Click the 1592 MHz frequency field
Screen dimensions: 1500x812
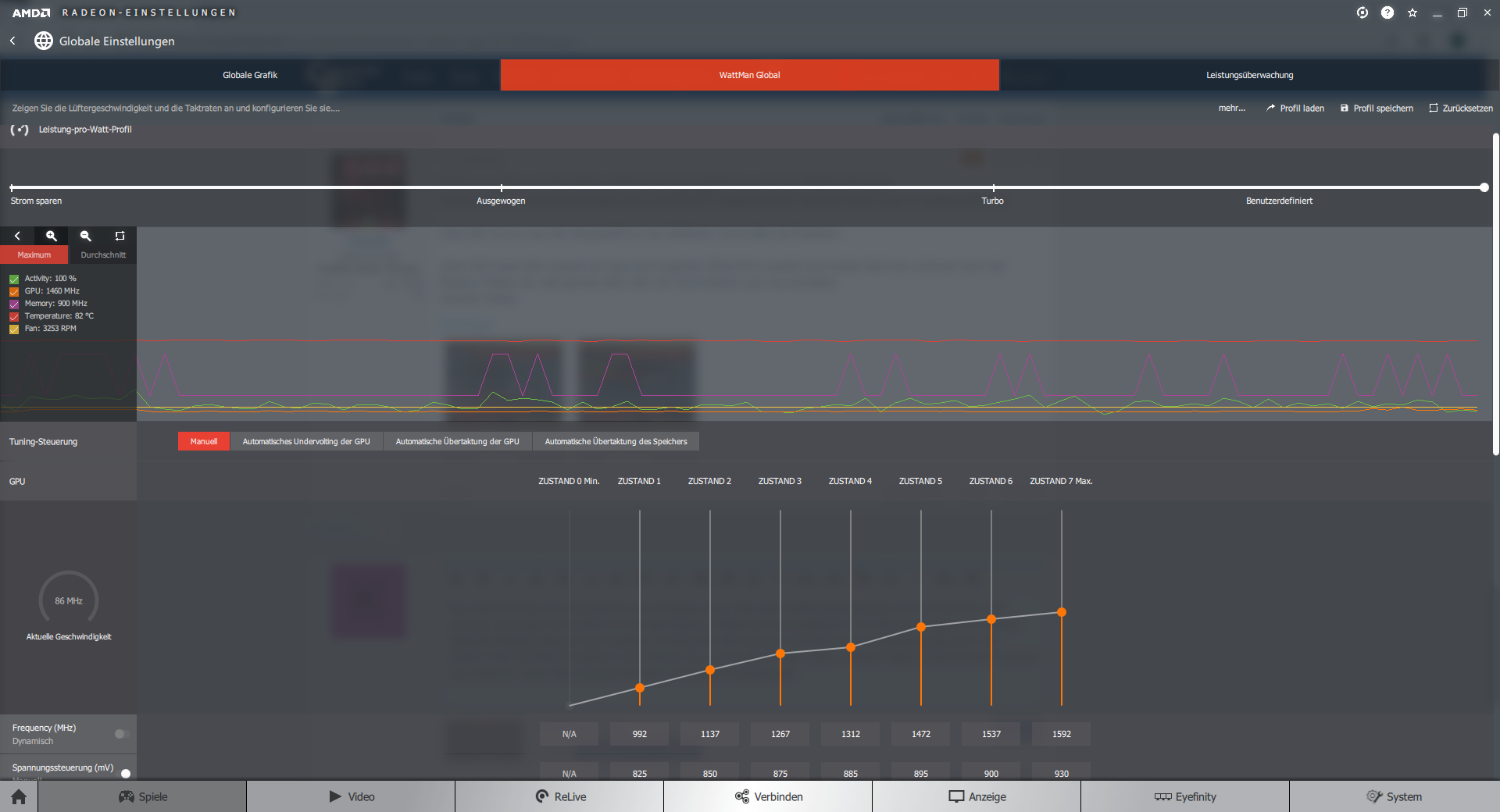point(1062,734)
